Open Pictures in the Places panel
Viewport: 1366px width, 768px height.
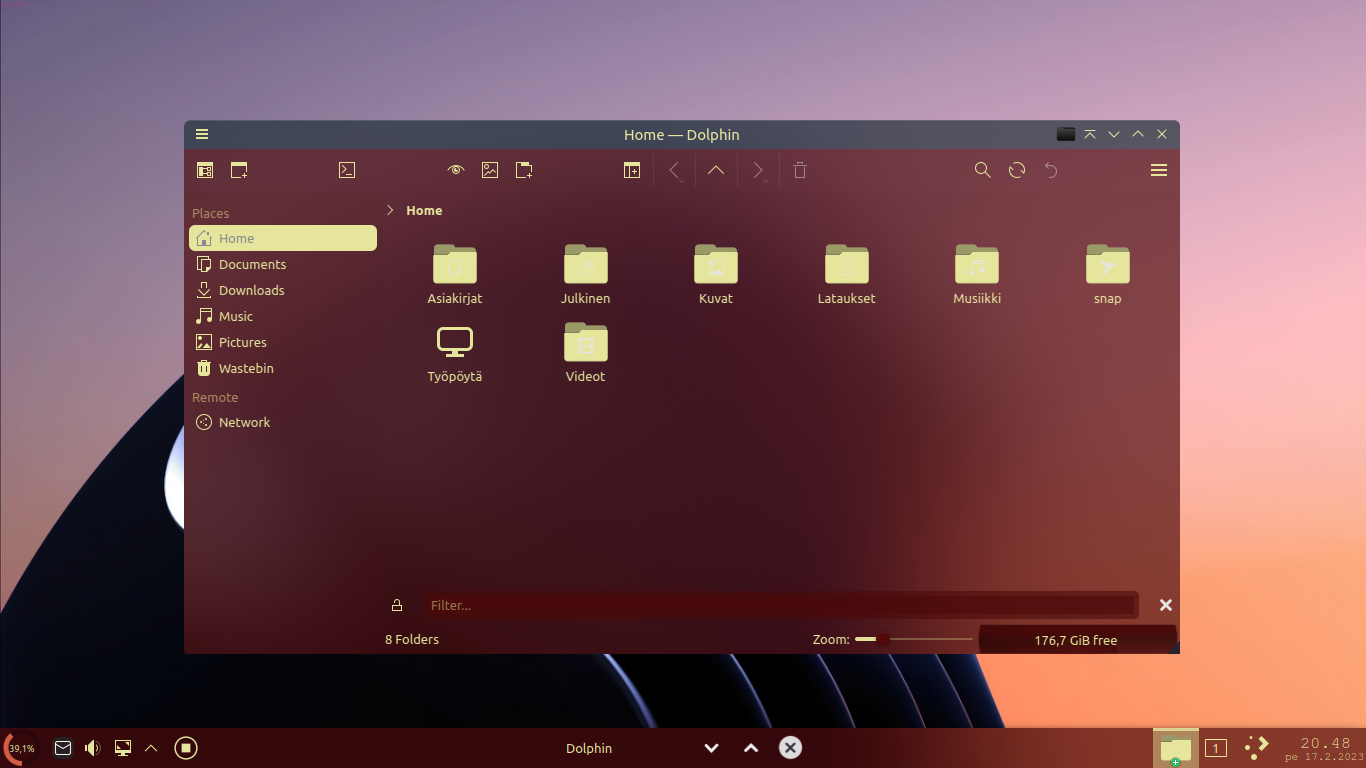(283, 342)
